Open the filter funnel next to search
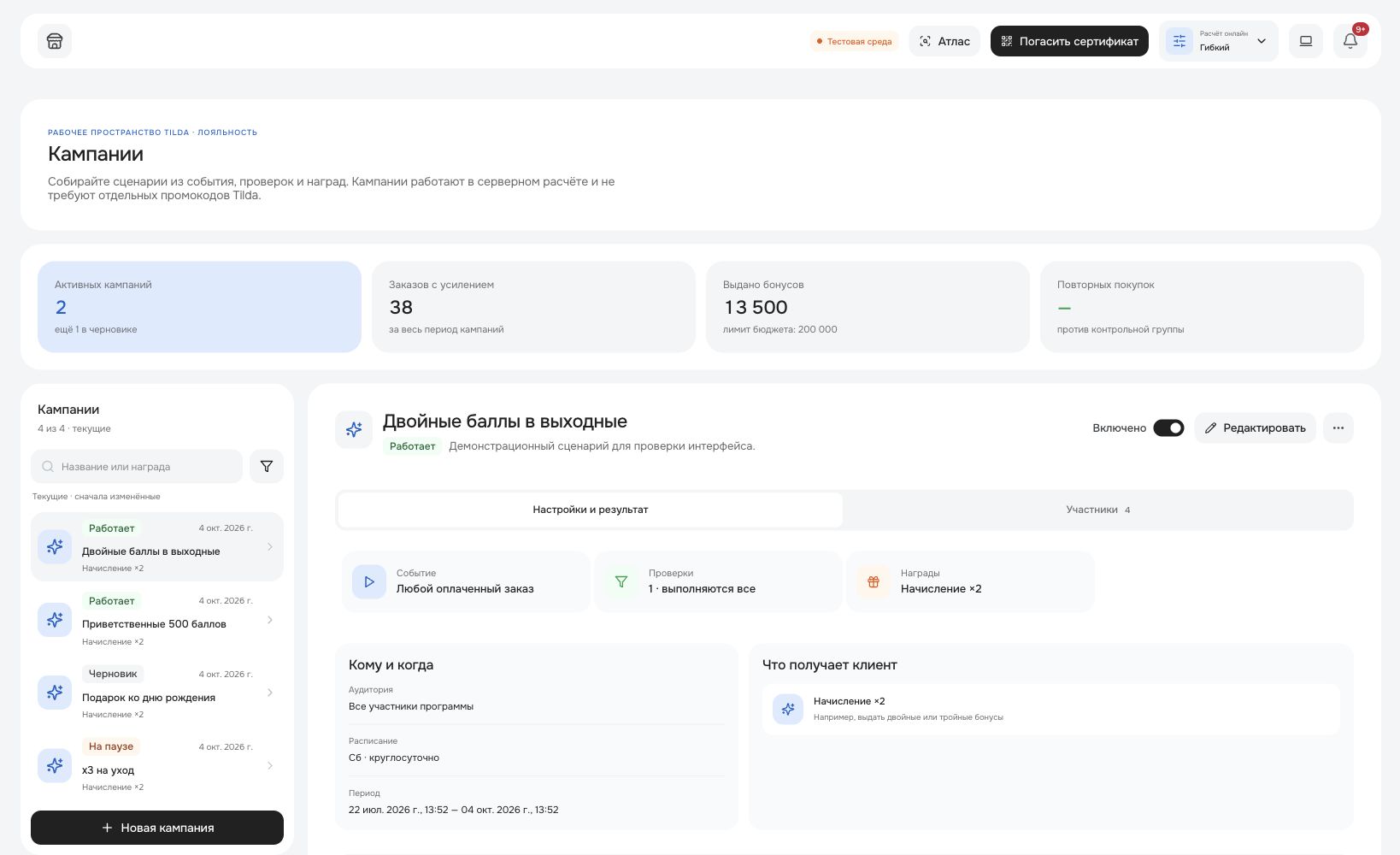This screenshot has width=1400, height=855. point(267,466)
